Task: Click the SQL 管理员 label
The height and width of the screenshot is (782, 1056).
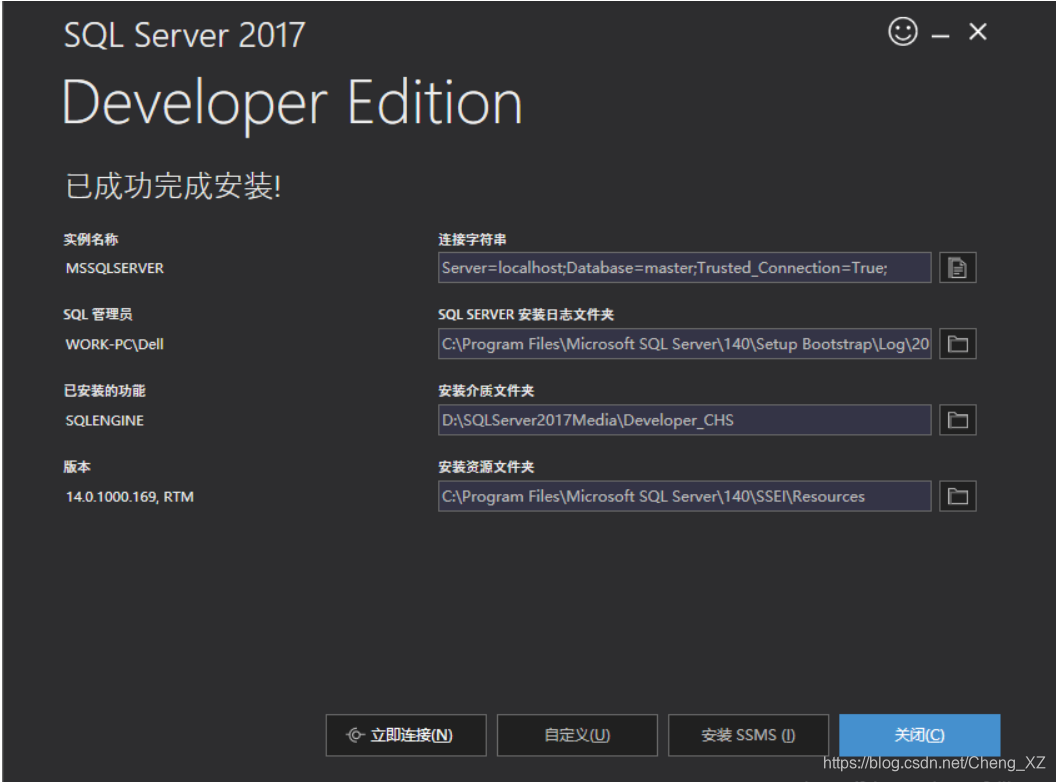Action: click(x=98, y=315)
